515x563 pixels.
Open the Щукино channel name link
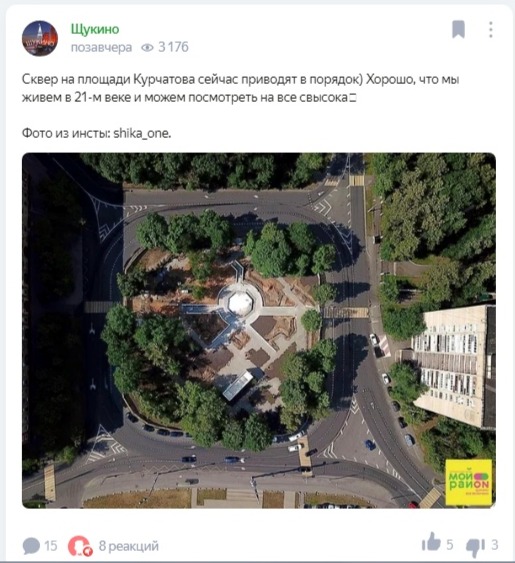tap(95, 29)
